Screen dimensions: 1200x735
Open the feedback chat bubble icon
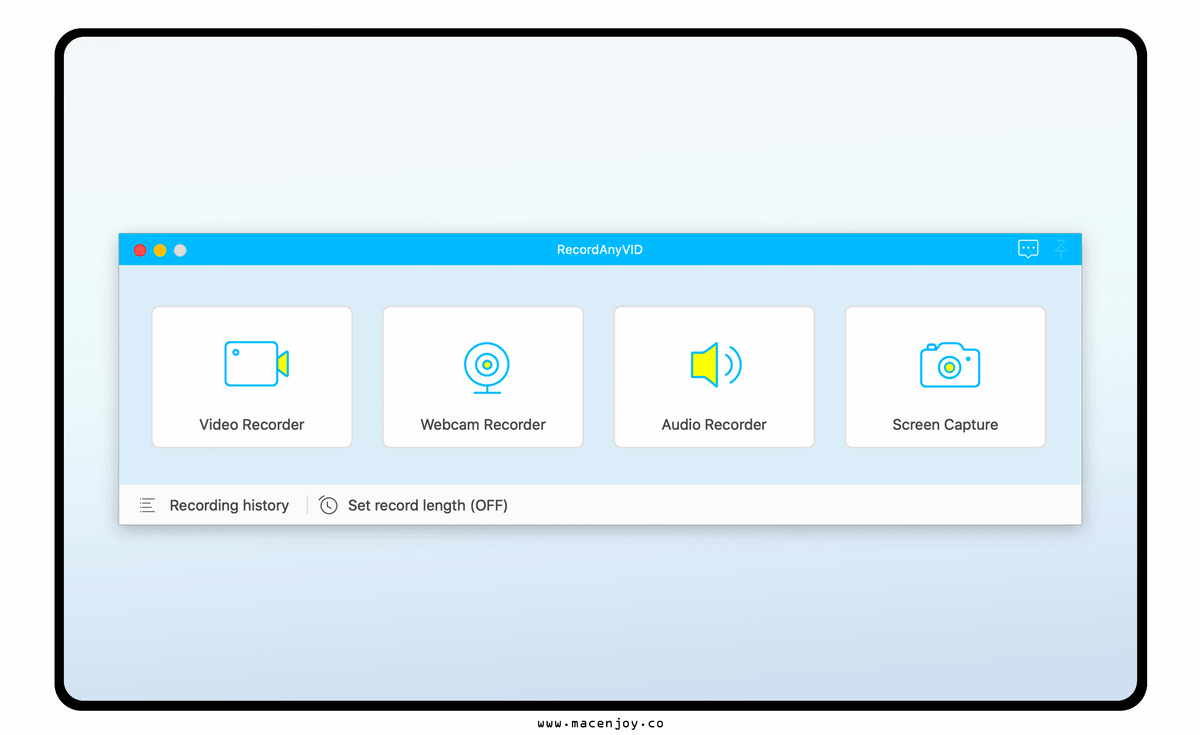(x=1028, y=249)
